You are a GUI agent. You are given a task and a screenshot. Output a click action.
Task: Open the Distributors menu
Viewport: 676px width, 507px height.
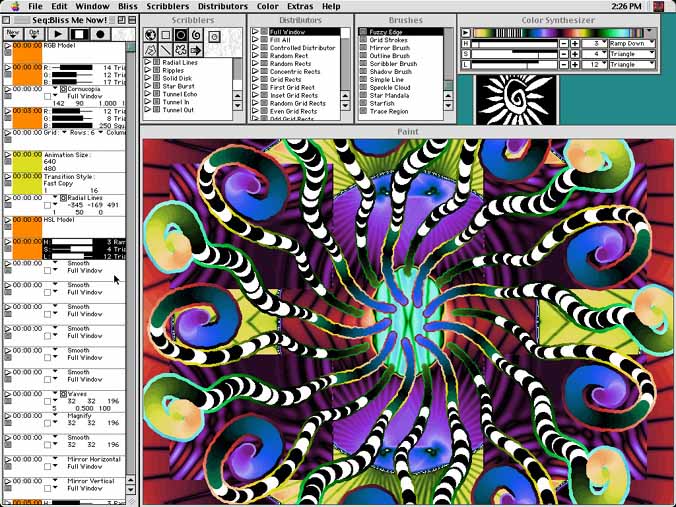click(x=223, y=6)
